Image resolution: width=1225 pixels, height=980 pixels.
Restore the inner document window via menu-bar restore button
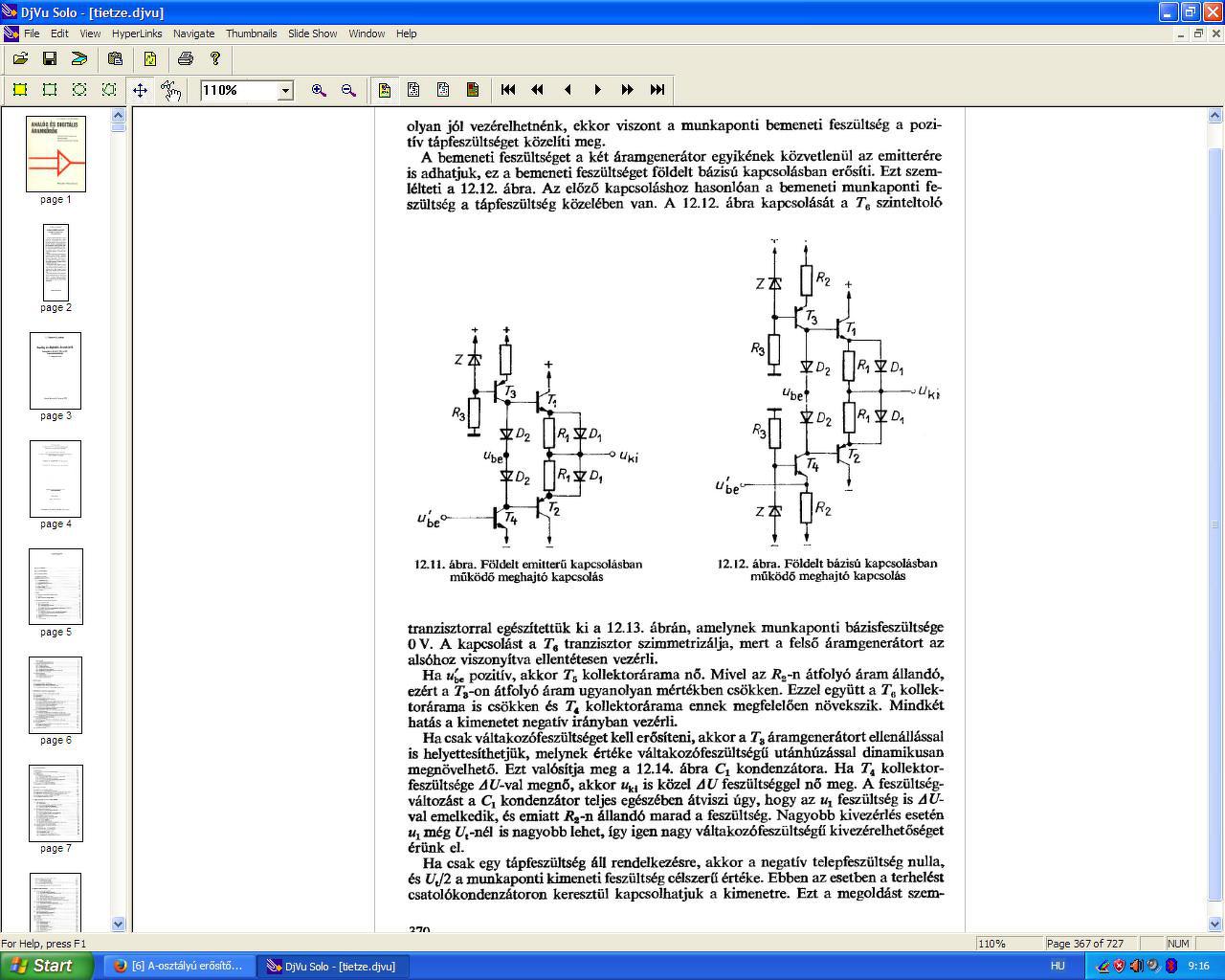pyautogui.click(x=1197, y=33)
